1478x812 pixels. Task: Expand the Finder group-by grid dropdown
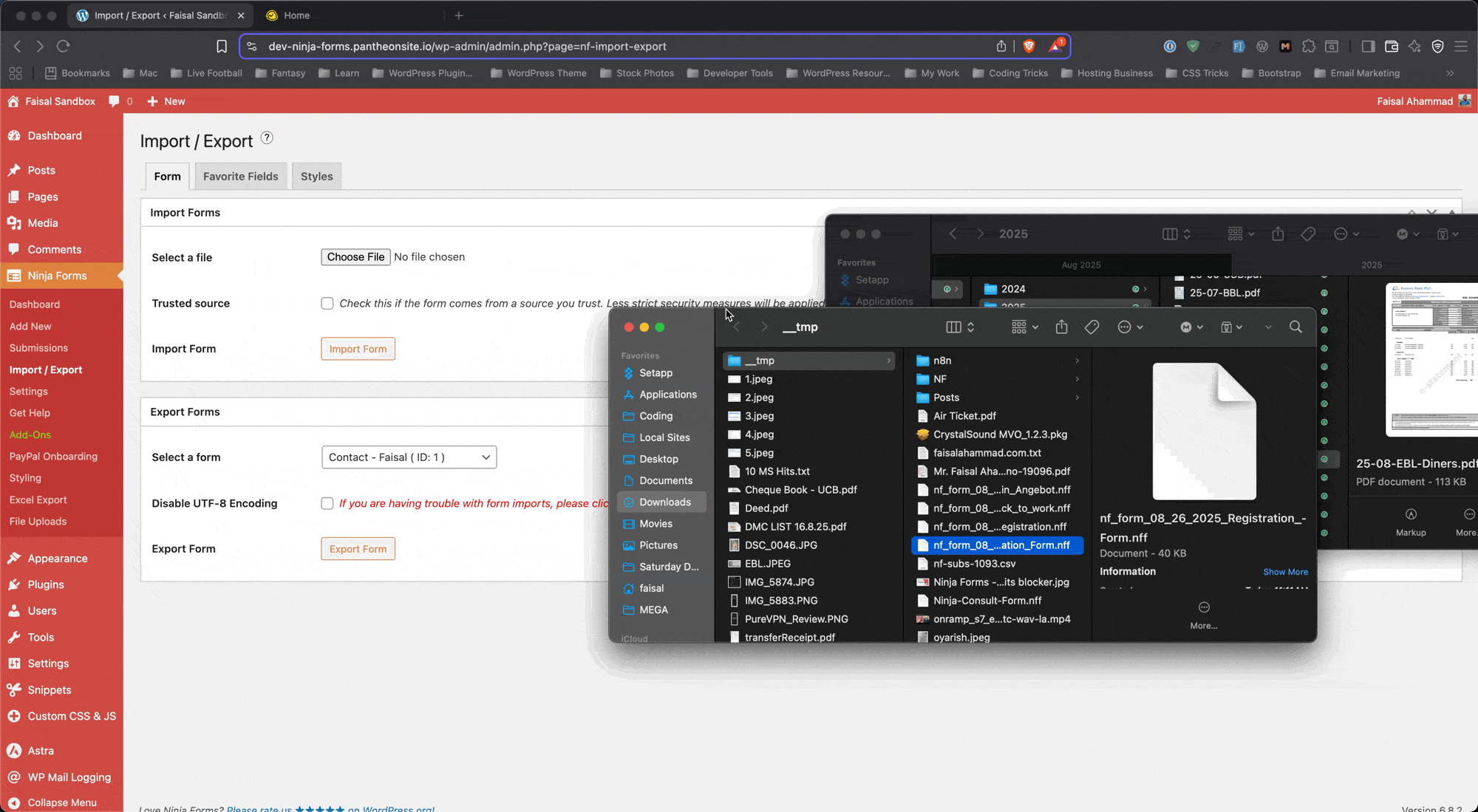pyautogui.click(x=1024, y=327)
